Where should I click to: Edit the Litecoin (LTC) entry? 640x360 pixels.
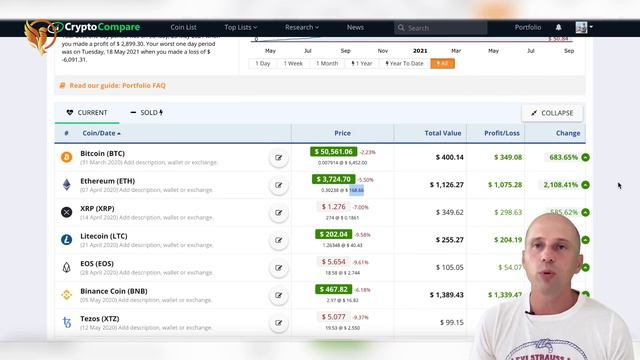[x=279, y=240]
